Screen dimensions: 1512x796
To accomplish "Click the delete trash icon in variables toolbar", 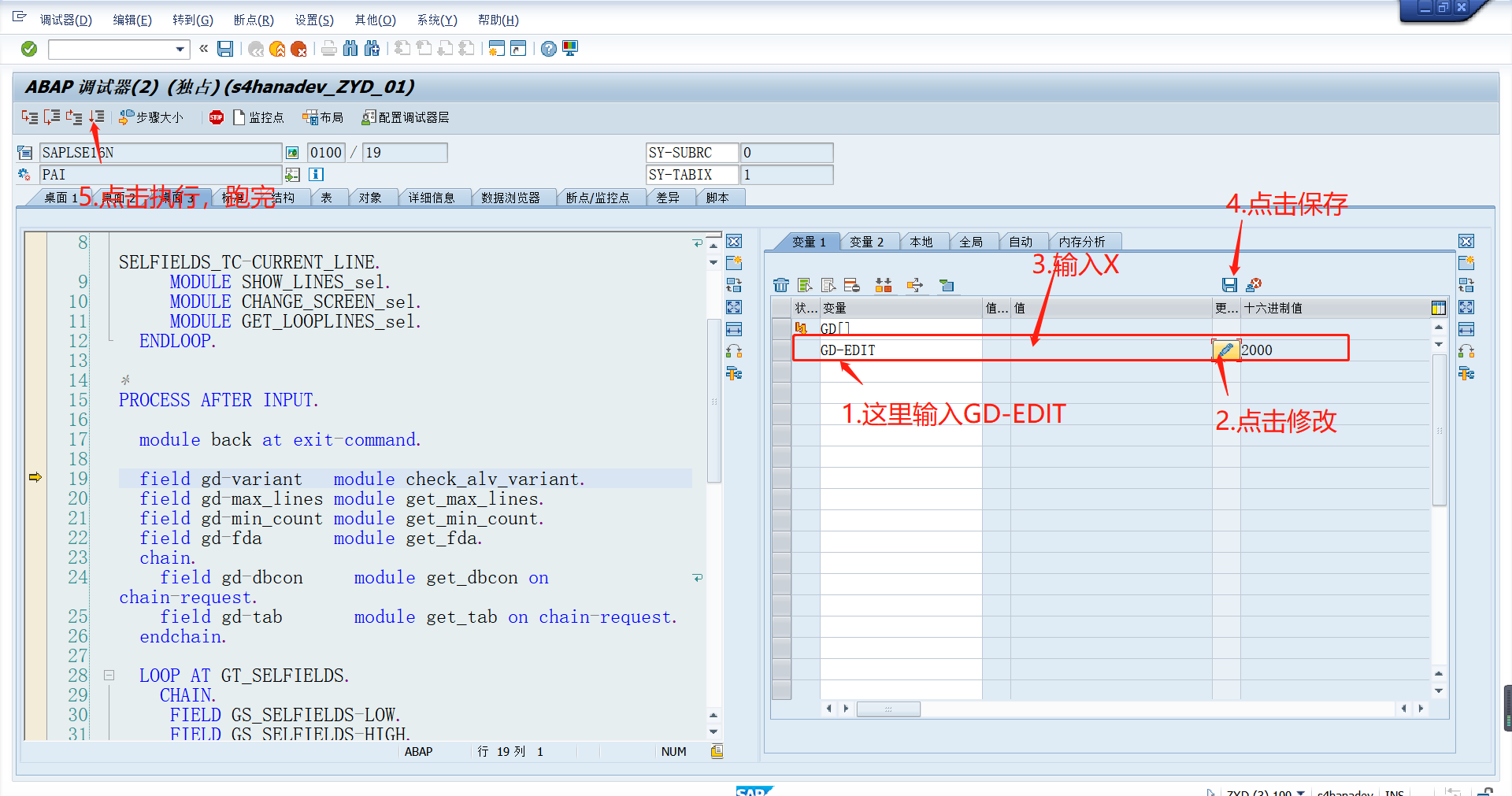I will (x=781, y=285).
